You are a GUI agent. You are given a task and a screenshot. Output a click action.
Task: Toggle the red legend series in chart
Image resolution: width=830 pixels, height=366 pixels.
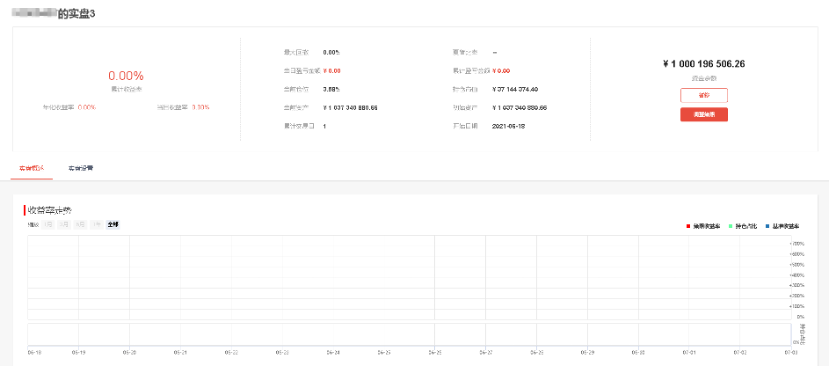pyautogui.click(x=703, y=226)
